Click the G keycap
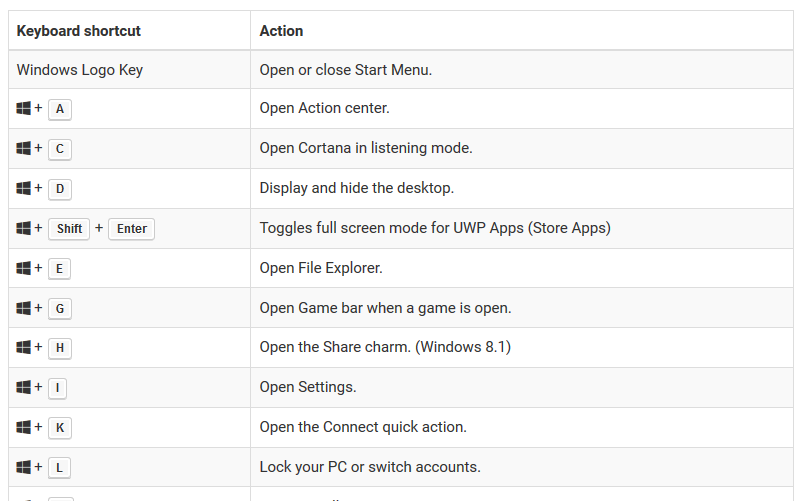Screen dimensions: 805x501 [60, 309]
